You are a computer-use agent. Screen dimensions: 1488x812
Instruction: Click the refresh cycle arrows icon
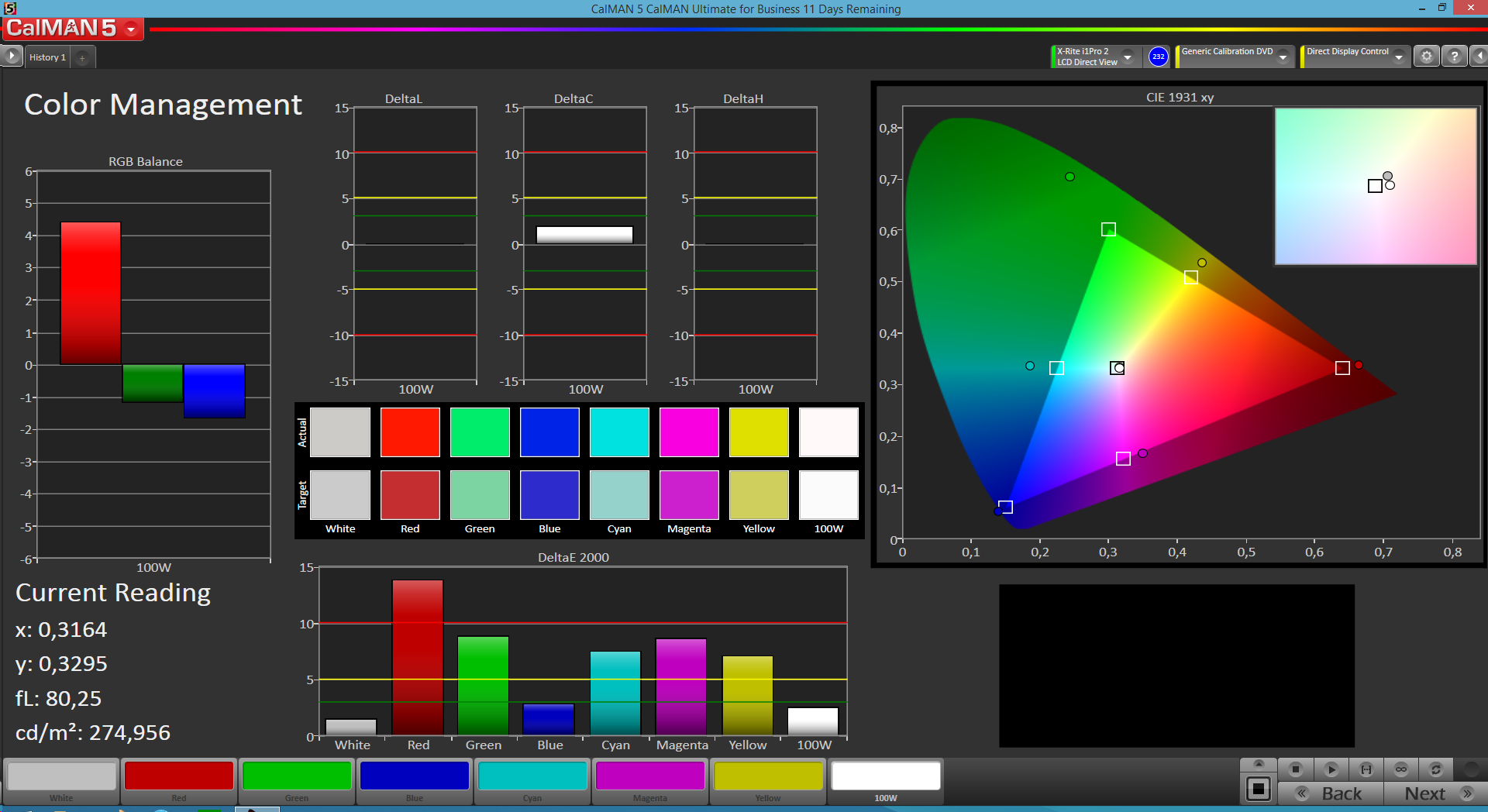pos(1435,769)
